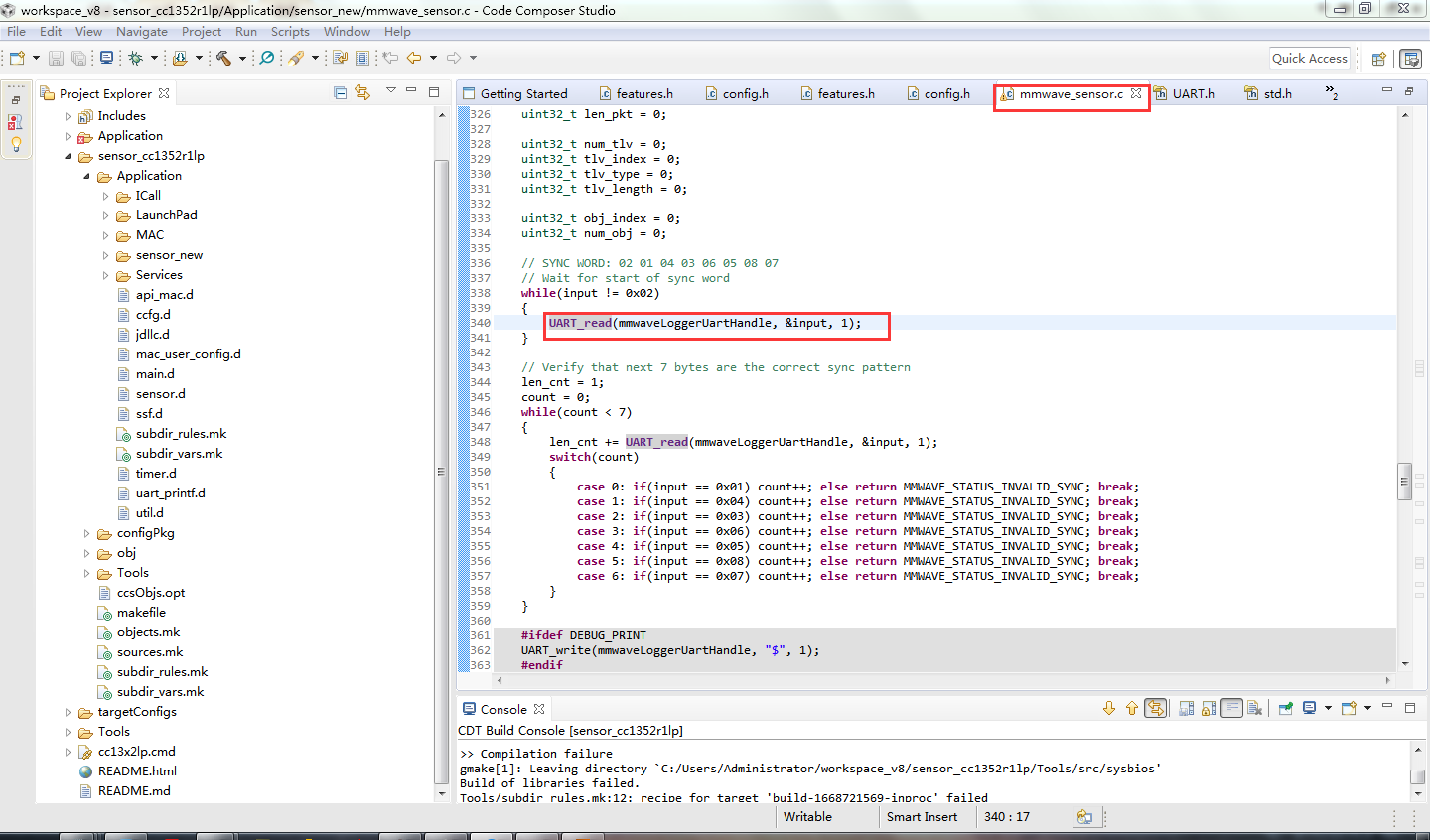Viewport: 1430px width, 840px height.
Task: Collapse the sensor_cc1352r1lp project node
Action: pos(68,156)
